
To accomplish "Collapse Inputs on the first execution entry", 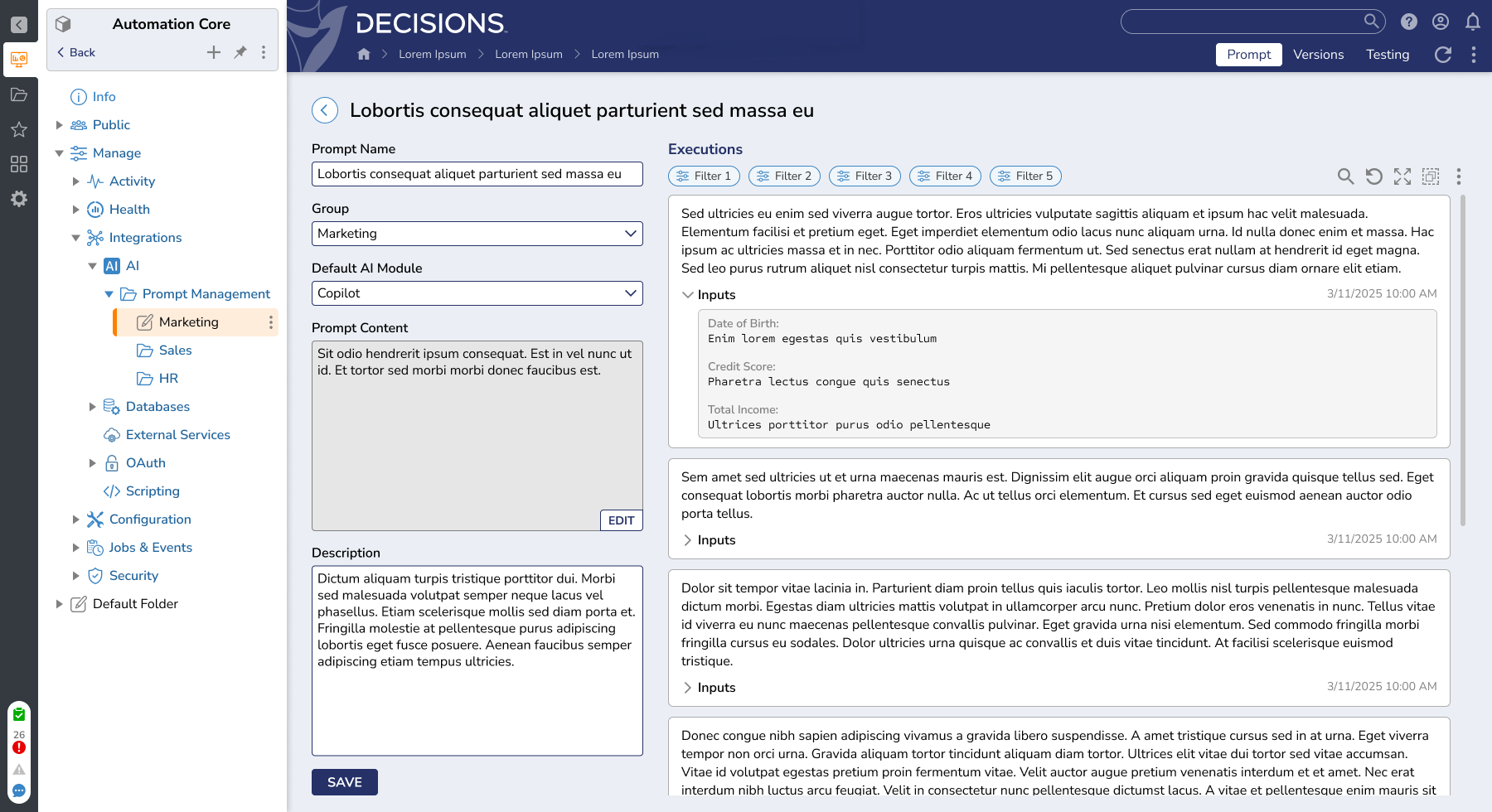I will [x=688, y=294].
